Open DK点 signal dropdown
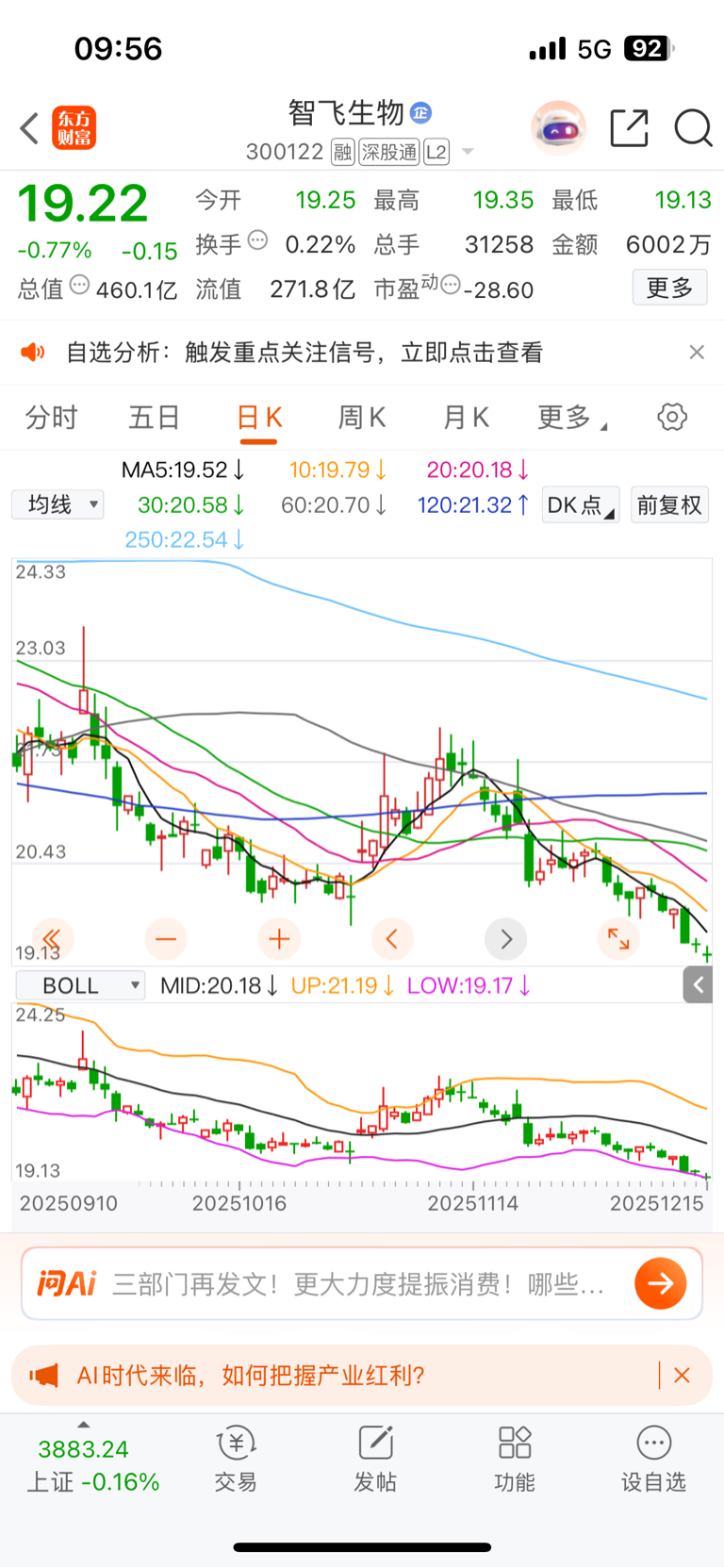The height and width of the screenshot is (1568, 724). [581, 504]
